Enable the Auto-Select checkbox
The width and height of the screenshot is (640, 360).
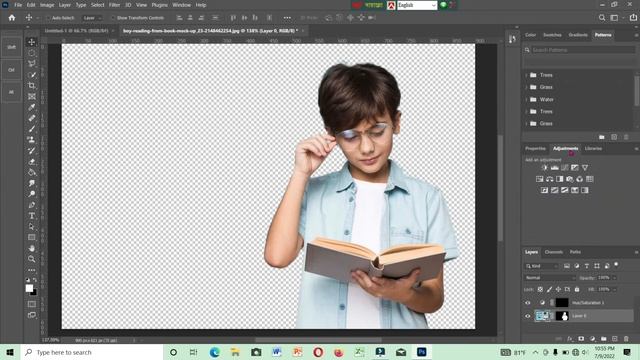(x=48, y=18)
